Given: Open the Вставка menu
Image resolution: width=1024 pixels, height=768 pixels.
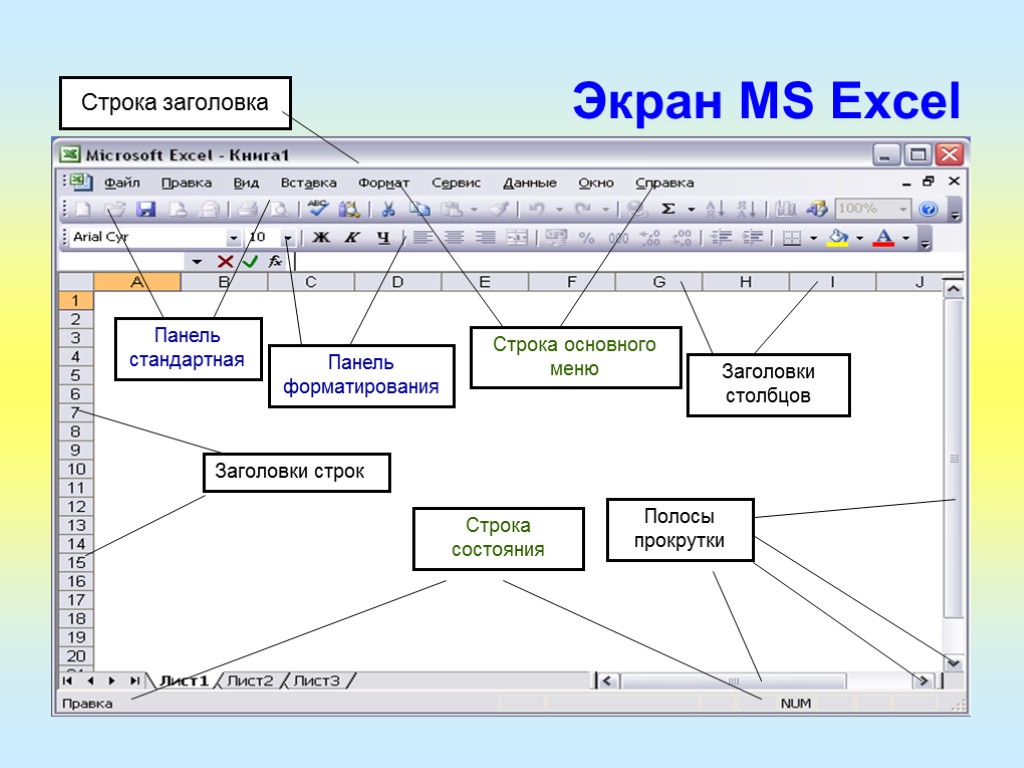Looking at the screenshot, I should coord(308,183).
